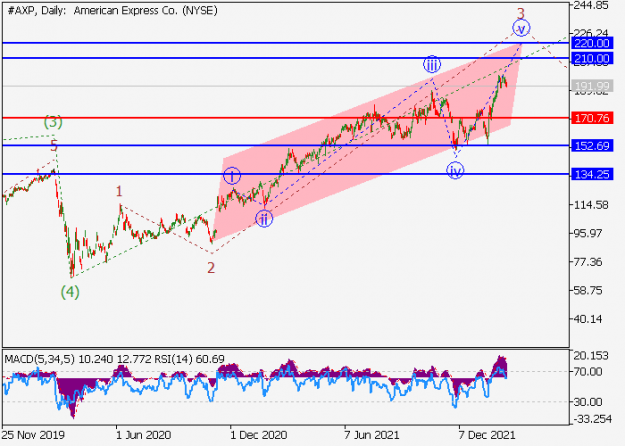
Task: Click the chart title '#AXP, Daily'
Action: pos(37,11)
